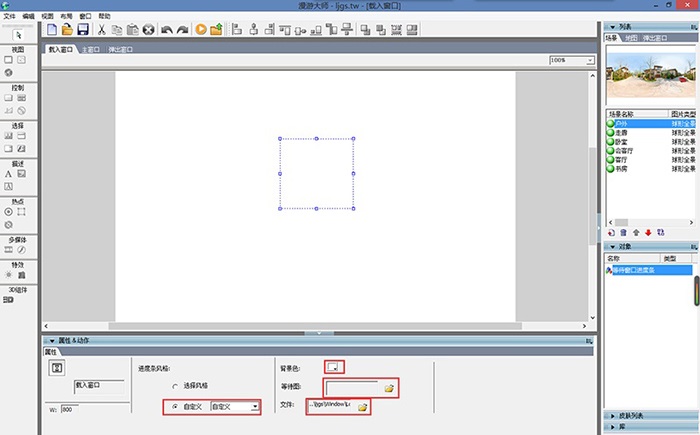Delete object with the black X circle icon
Viewport: 700px width, 435px height.
click(x=148, y=30)
